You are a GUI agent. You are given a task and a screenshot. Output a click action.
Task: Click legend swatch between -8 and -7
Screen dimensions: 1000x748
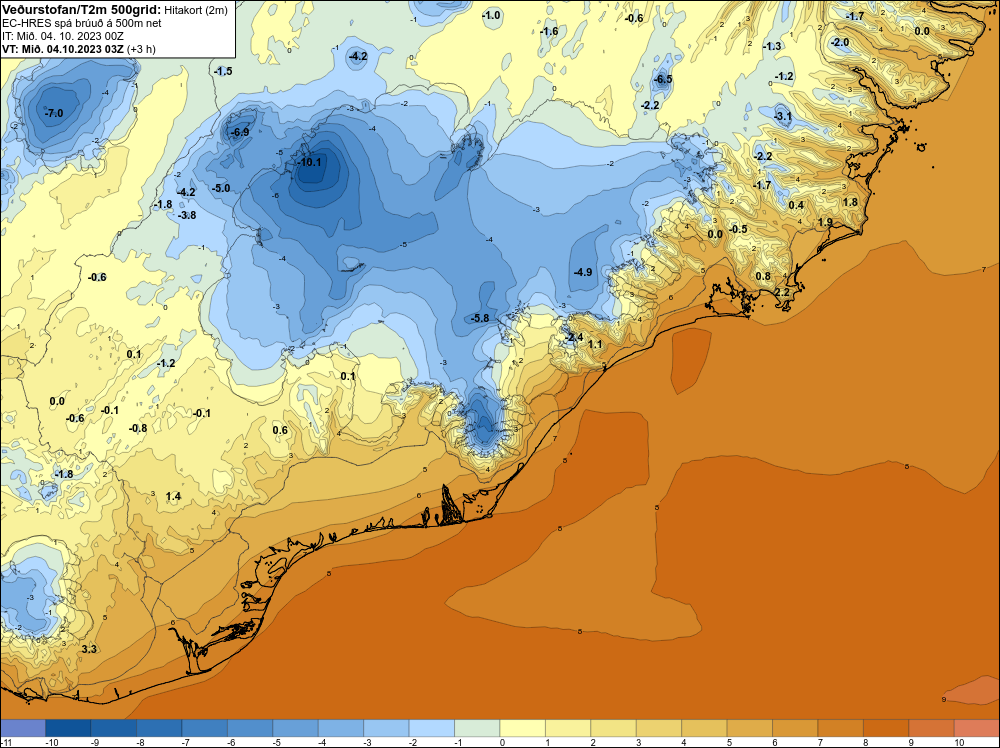click(159, 728)
